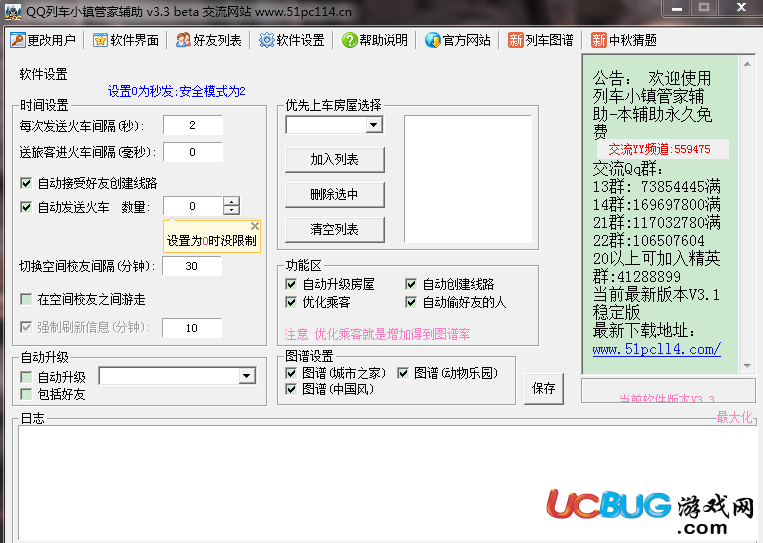The width and height of the screenshot is (763, 543).
Task: Click 切换空间校友间隔 input field
Action: [192, 266]
